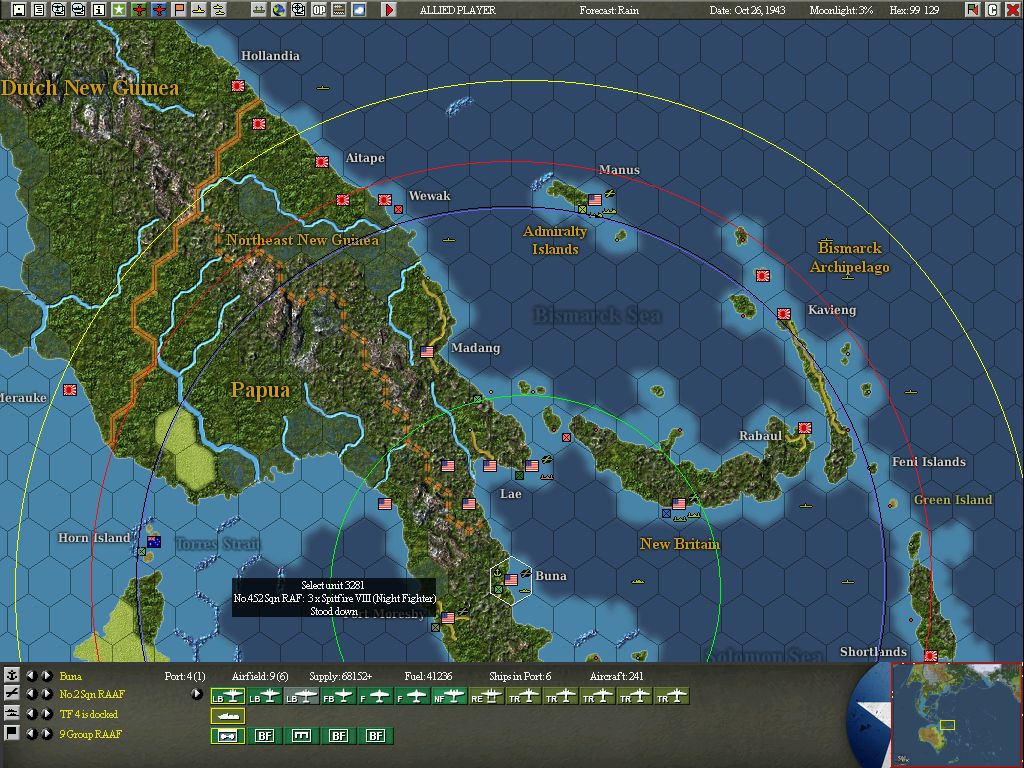Click the orange flag toolbar icon
This screenshot has width=1024, height=768.
179,10
